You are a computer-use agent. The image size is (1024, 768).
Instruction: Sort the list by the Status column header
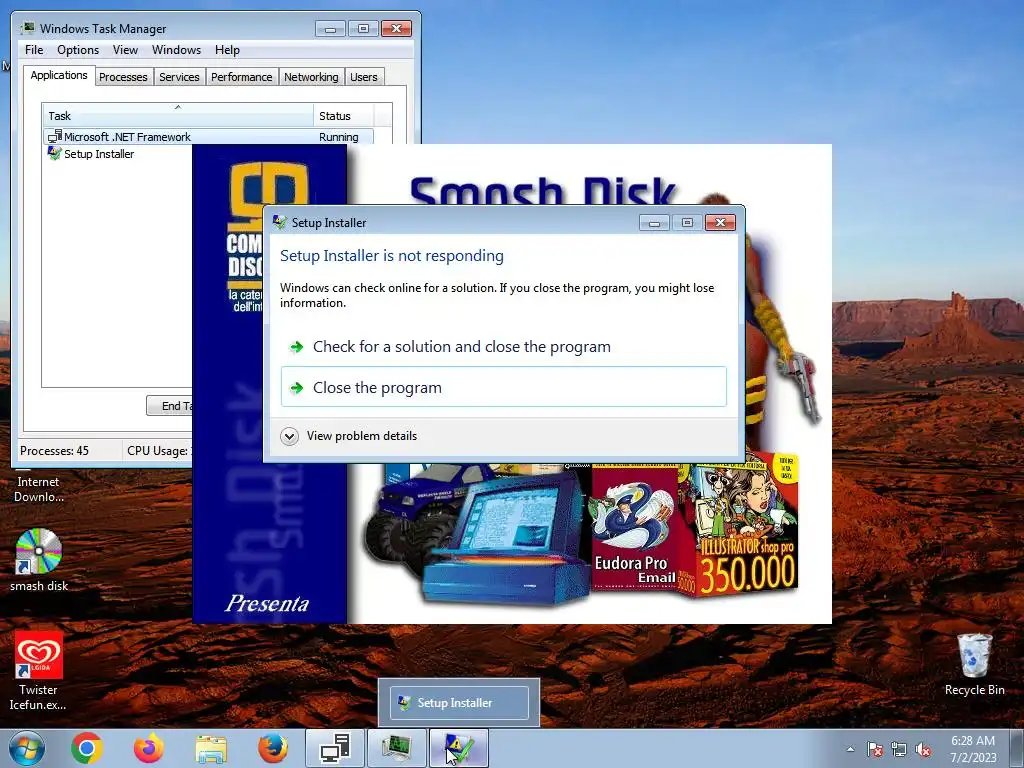pyautogui.click(x=343, y=116)
